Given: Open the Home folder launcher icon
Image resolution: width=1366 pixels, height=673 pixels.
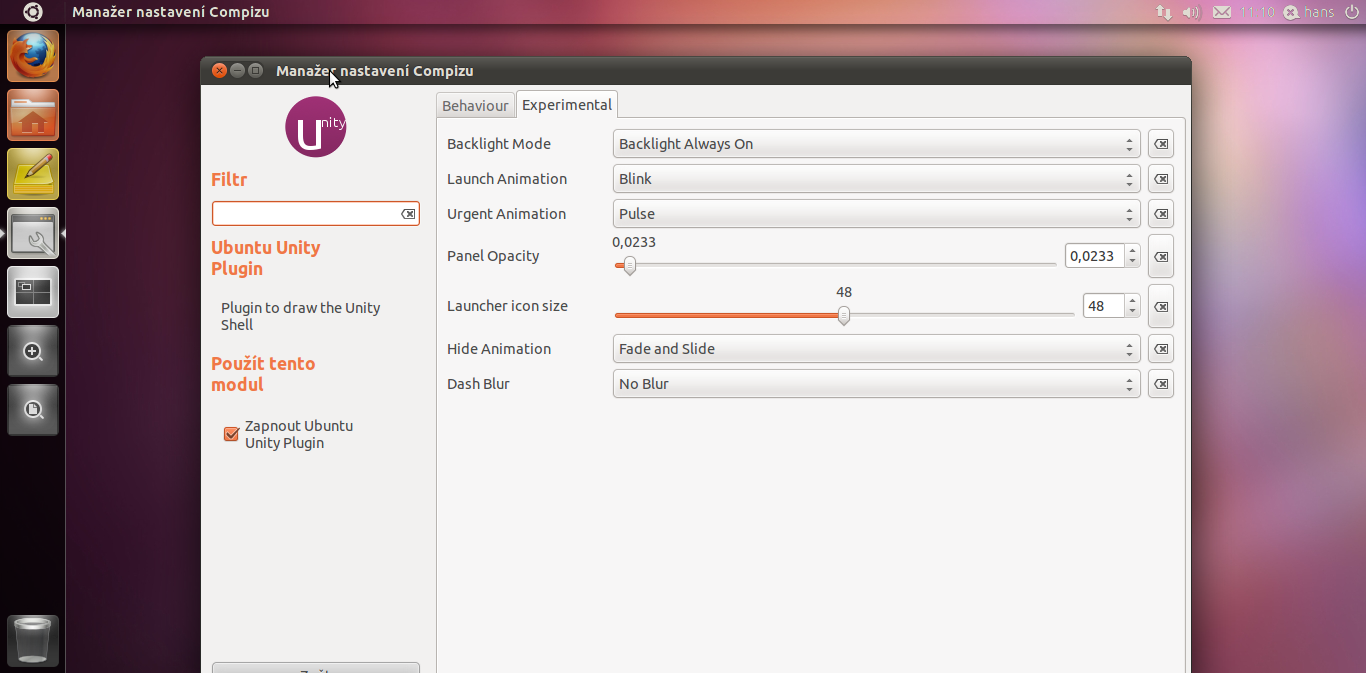Looking at the screenshot, I should [33, 115].
